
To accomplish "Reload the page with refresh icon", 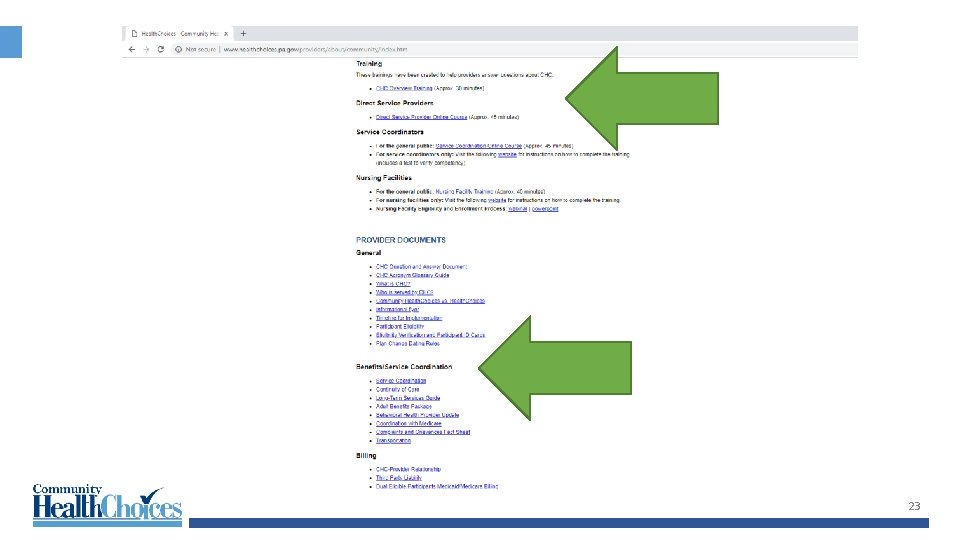I will click(160, 50).
